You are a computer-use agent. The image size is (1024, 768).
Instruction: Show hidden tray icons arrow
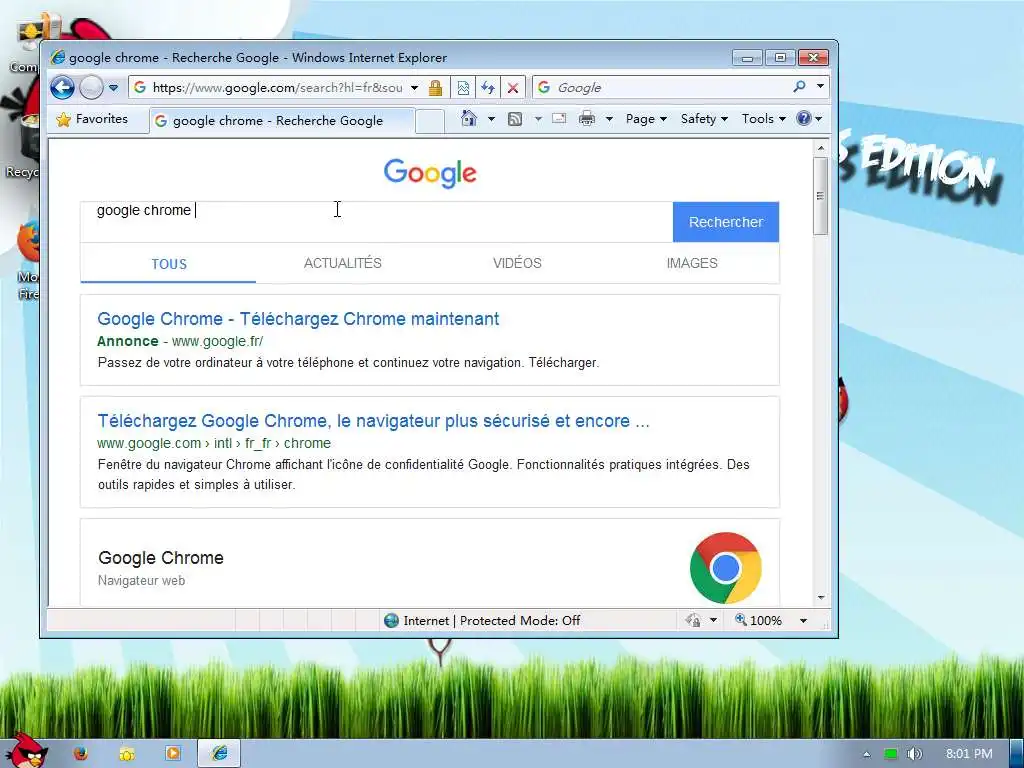(x=867, y=754)
